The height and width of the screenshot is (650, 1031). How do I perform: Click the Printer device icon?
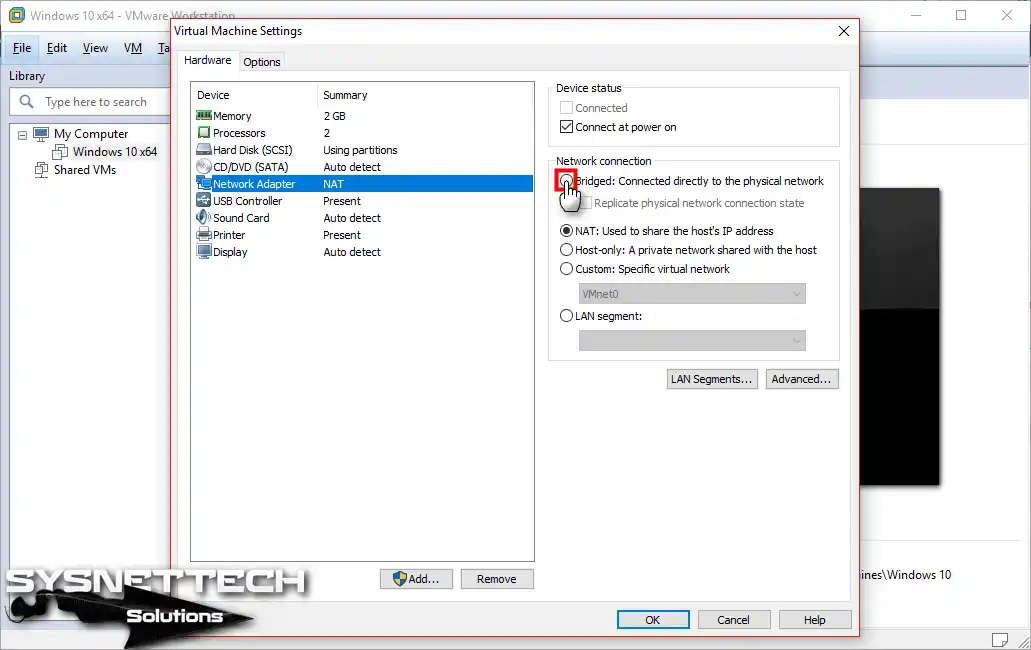pos(204,235)
